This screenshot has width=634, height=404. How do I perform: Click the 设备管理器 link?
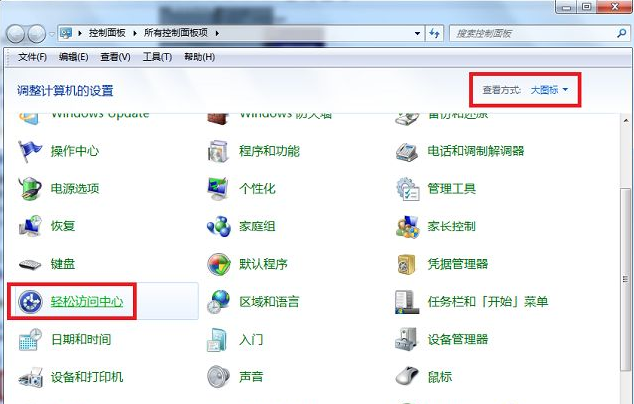point(458,339)
